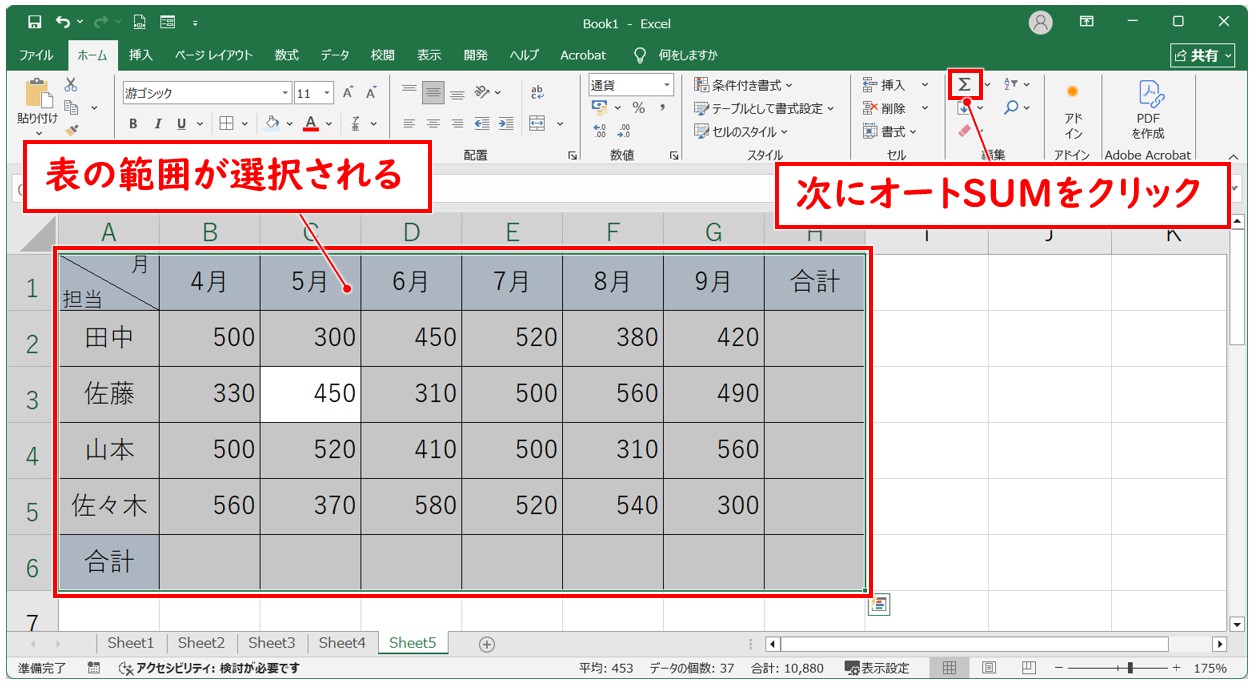The width and height of the screenshot is (1254, 685).
Task: Open conditional formatting menu
Action: pos(743,85)
